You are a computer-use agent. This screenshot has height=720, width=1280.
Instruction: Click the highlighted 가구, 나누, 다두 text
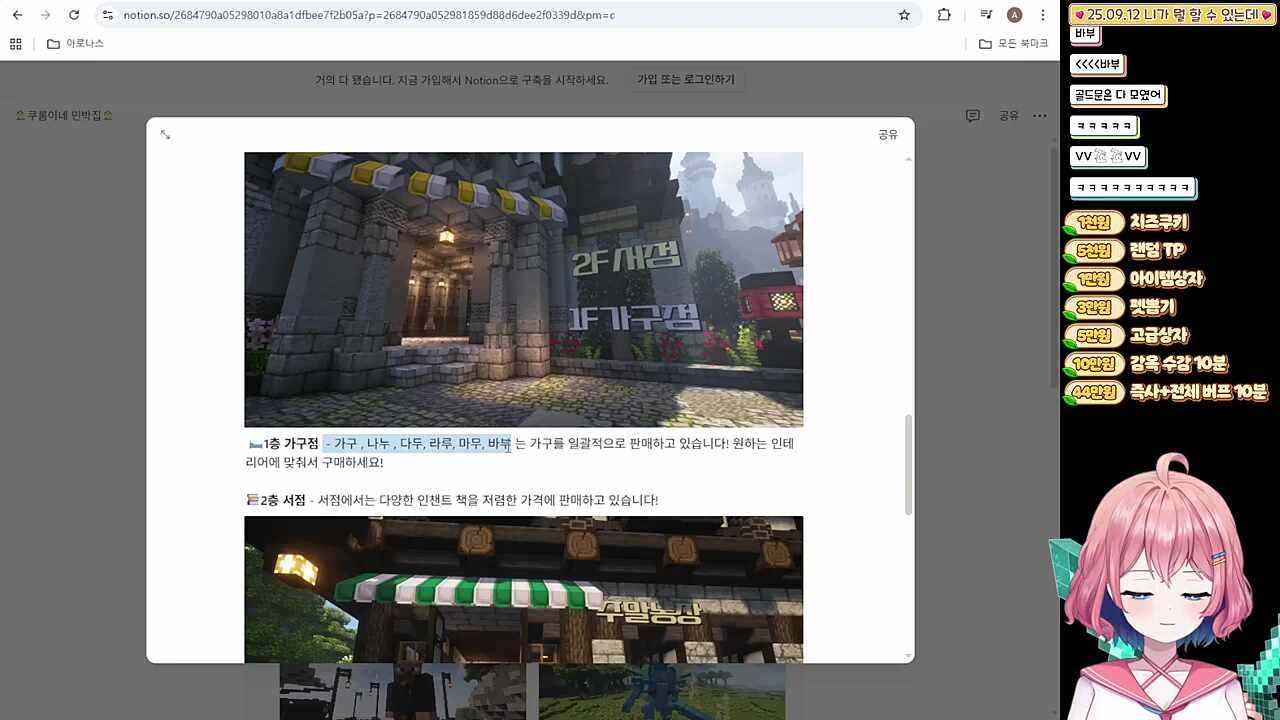(417, 443)
